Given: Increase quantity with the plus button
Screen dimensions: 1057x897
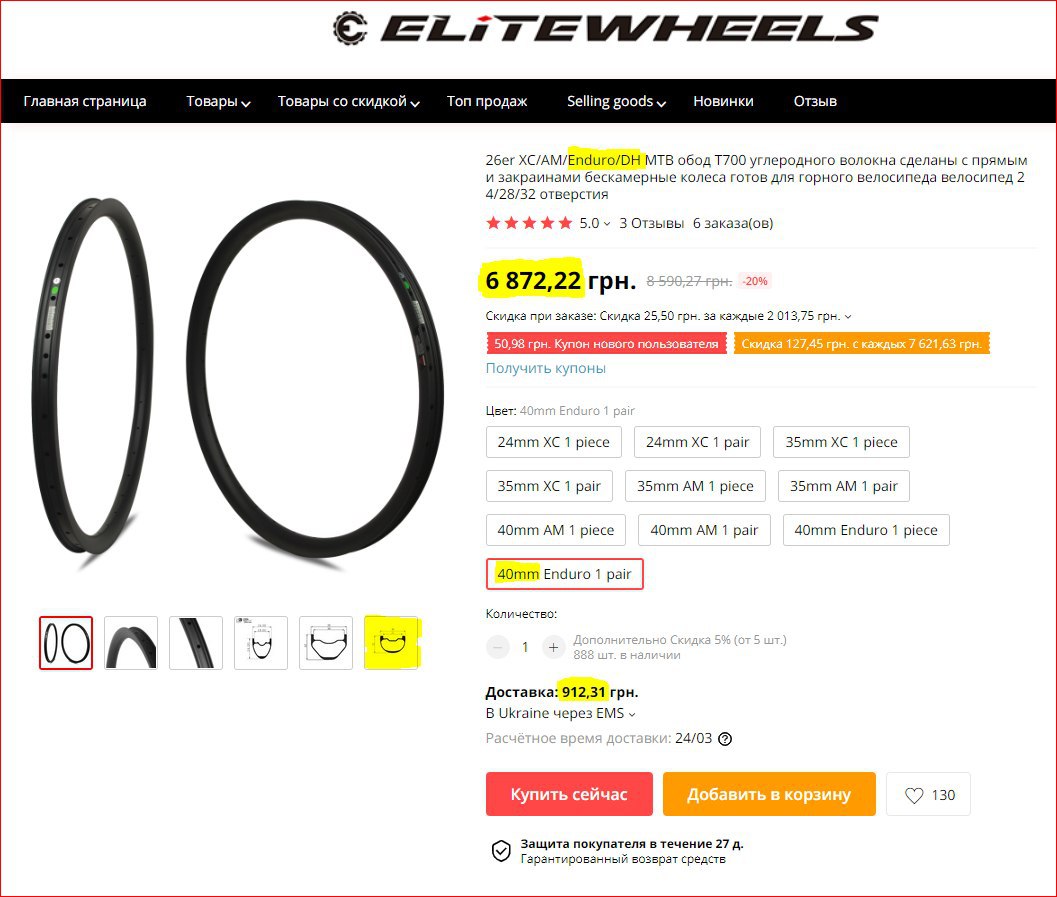Looking at the screenshot, I should pos(553,647).
